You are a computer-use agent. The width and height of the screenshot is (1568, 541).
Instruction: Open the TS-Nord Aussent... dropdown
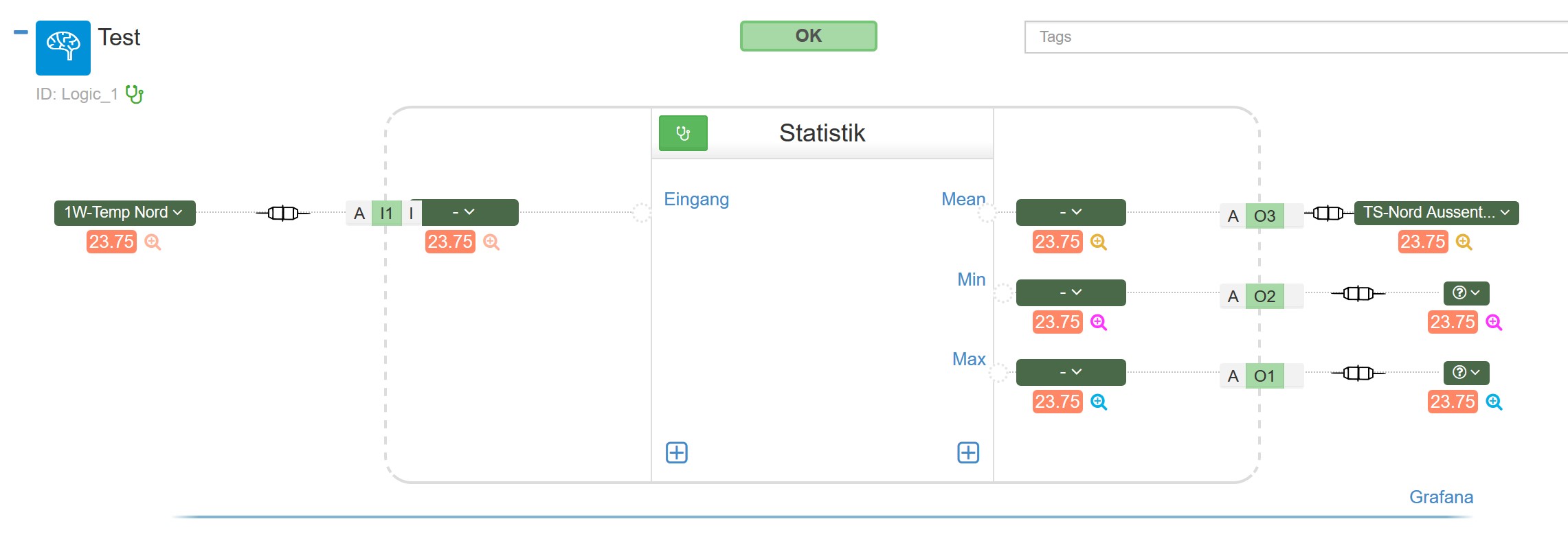click(1436, 213)
